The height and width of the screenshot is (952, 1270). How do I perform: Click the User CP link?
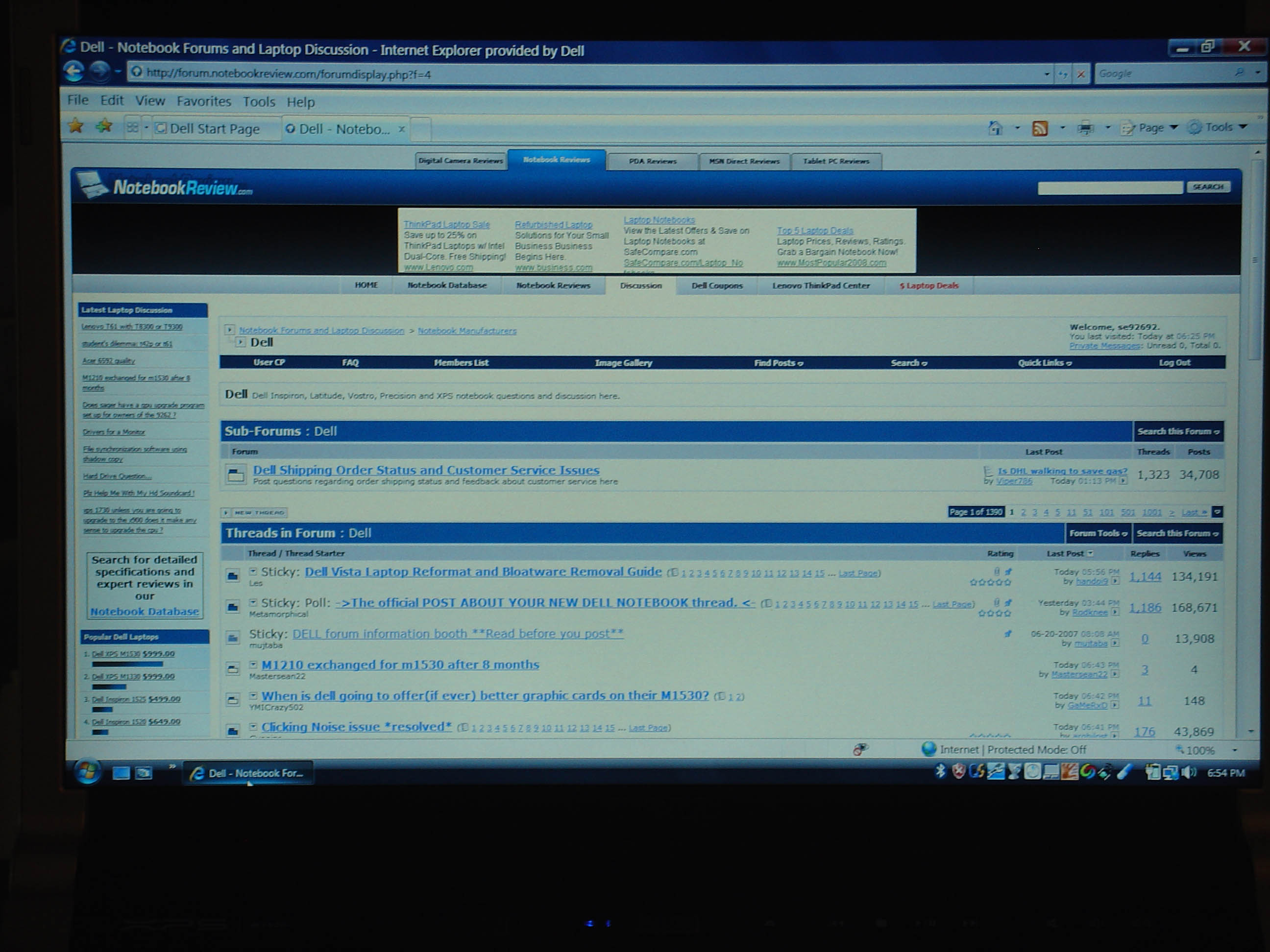tap(269, 363)
